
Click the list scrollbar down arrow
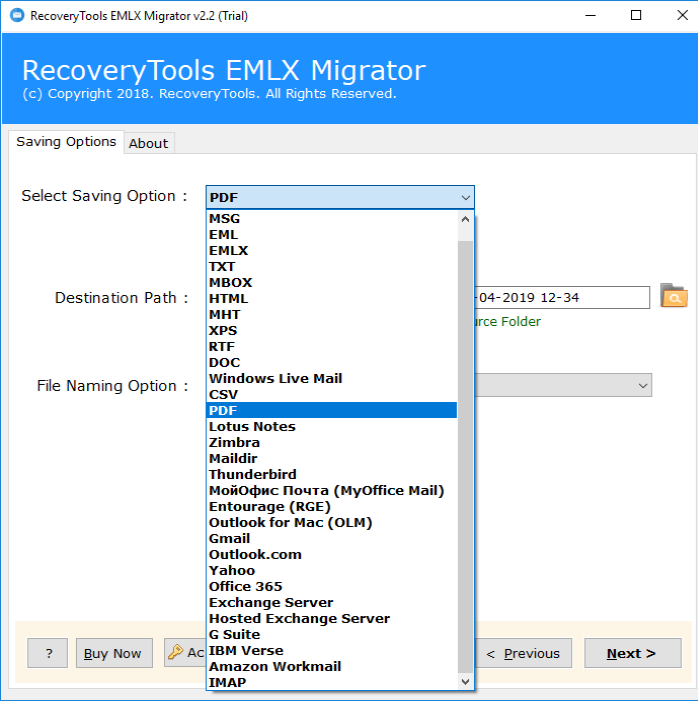[x=465, y=681]
